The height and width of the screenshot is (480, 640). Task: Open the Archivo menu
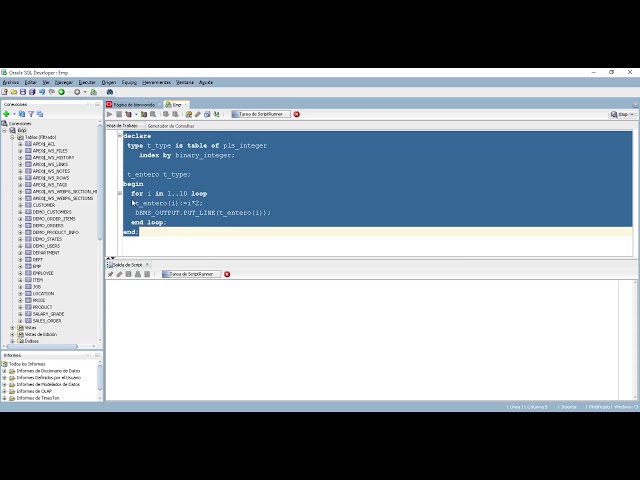tap(11, 82)
